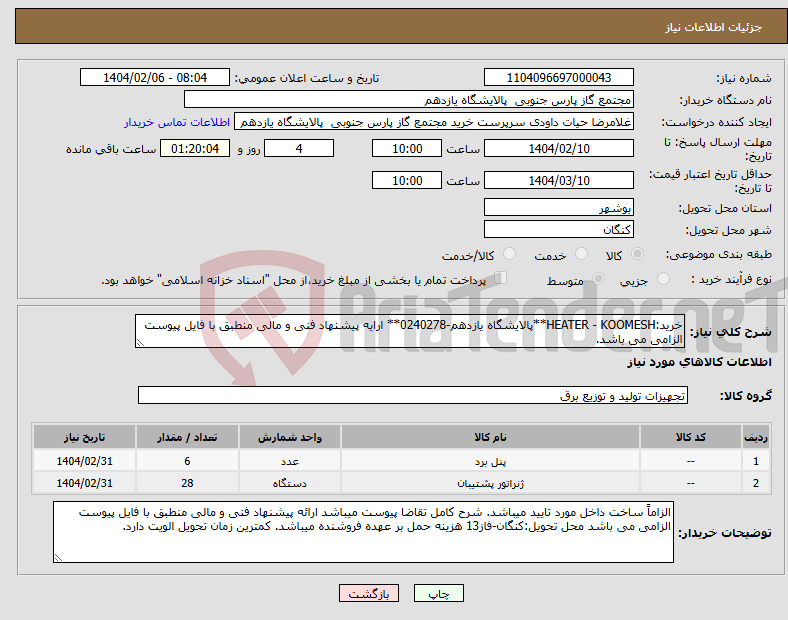Click the unit cell عدد

pyautogui.click(x=290, y=461)
